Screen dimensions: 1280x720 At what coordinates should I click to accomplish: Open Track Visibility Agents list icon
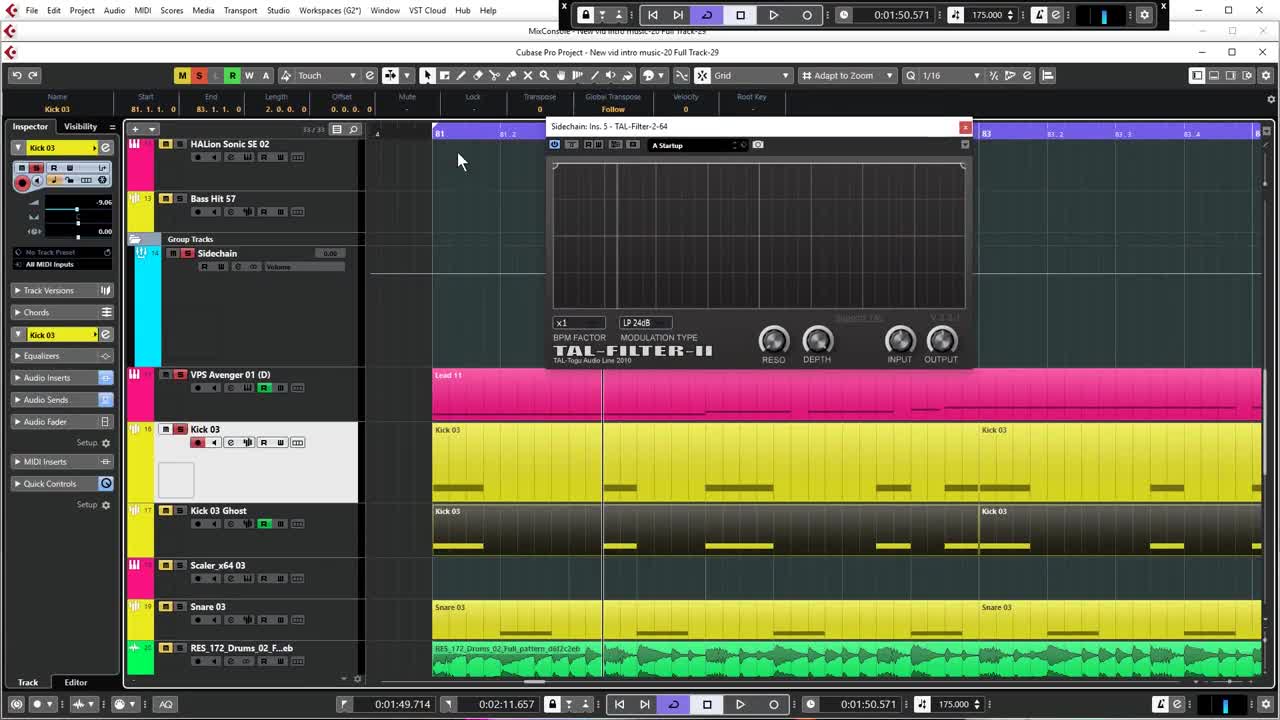click(337, 129)
